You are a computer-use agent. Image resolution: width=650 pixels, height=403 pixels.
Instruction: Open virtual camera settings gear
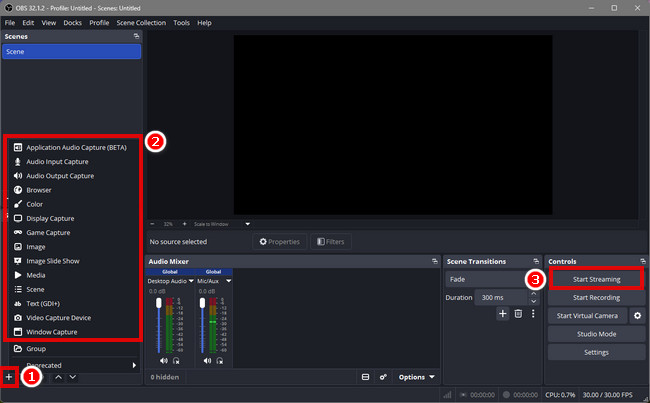point(637,316)
